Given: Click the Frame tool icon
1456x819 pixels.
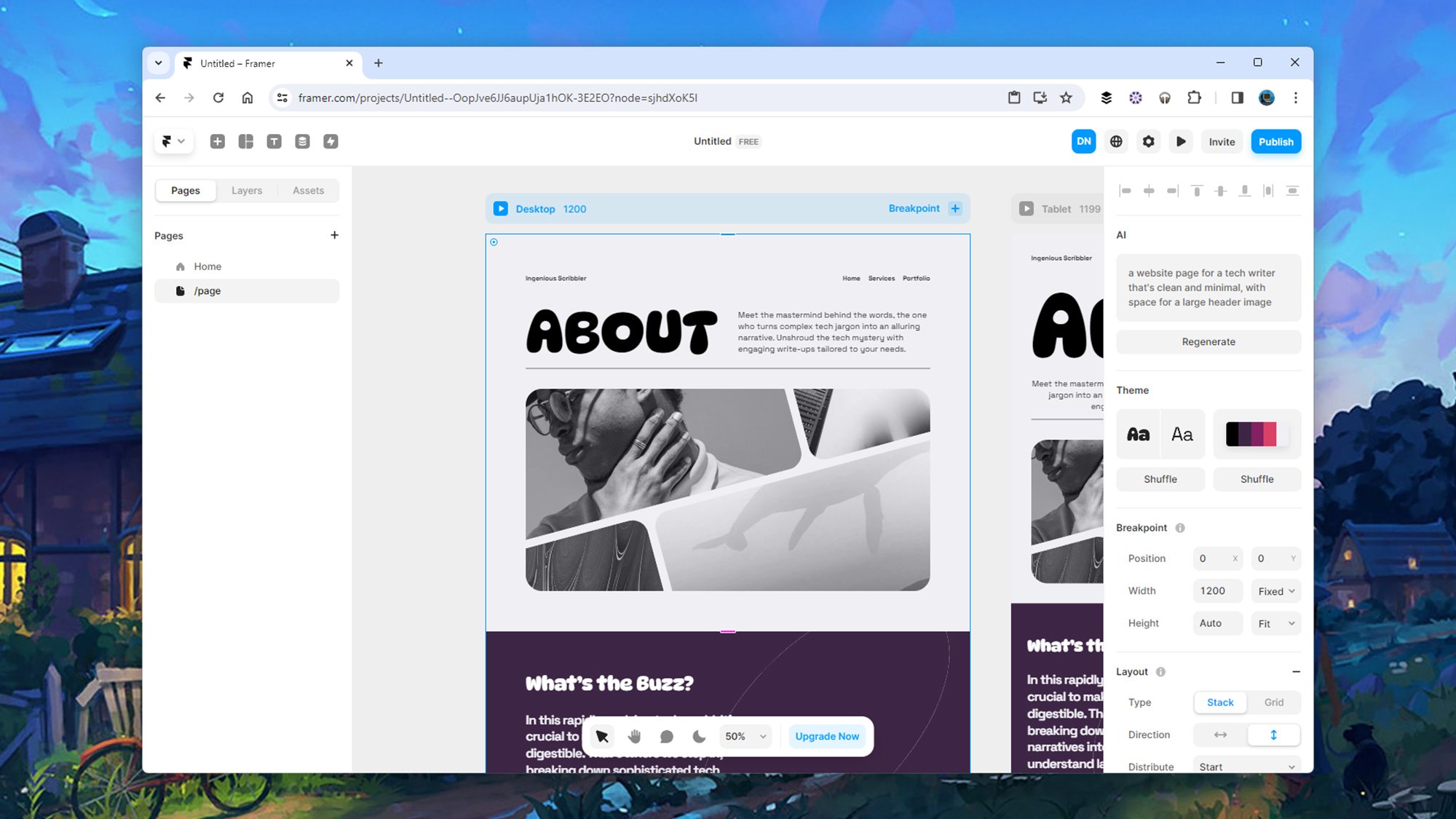Looking at the screenshot, I should point(246,141).
